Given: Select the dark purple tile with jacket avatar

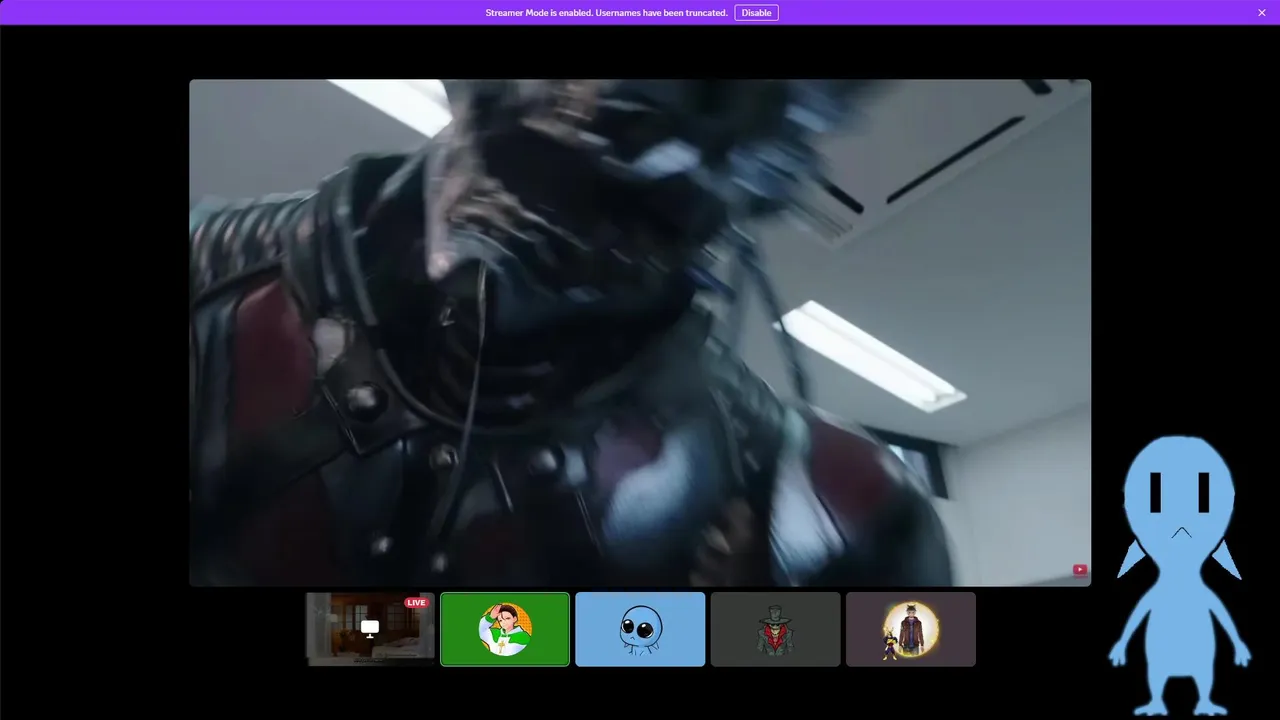Looking at the screenshot, I should pos(910,629).
